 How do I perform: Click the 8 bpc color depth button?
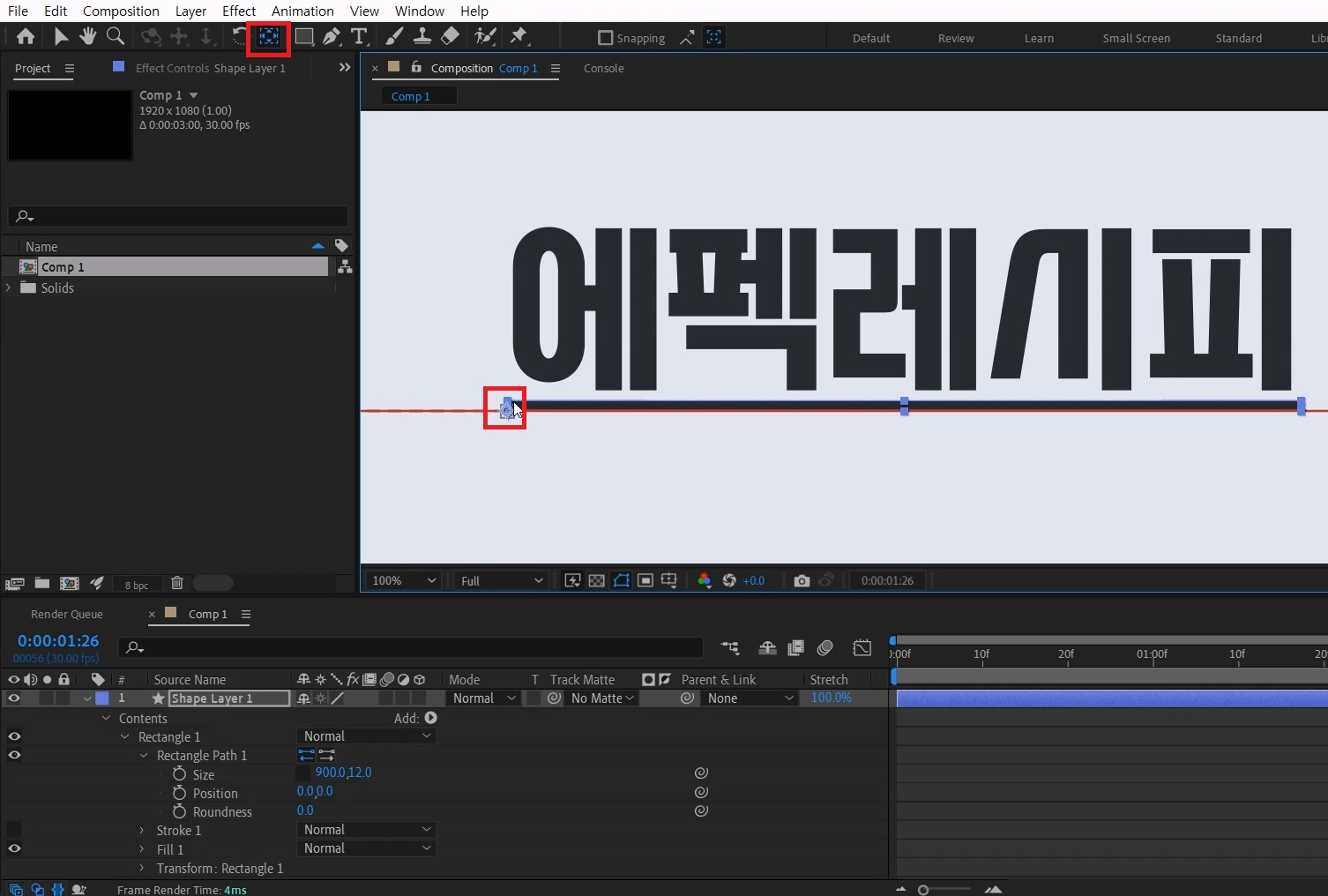[x=137, y=585]
